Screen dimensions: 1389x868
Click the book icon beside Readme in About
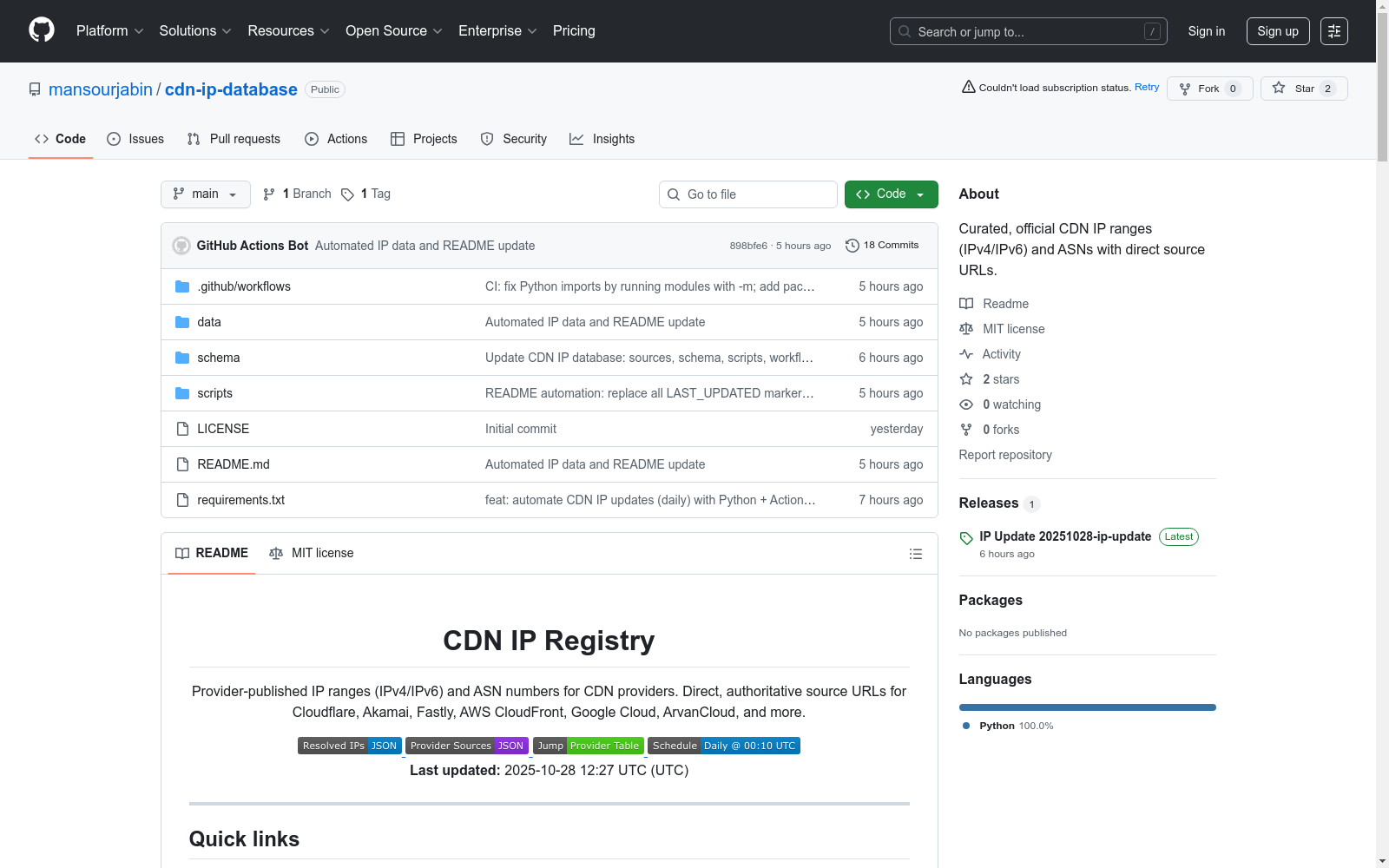click(x=966, y=304)
